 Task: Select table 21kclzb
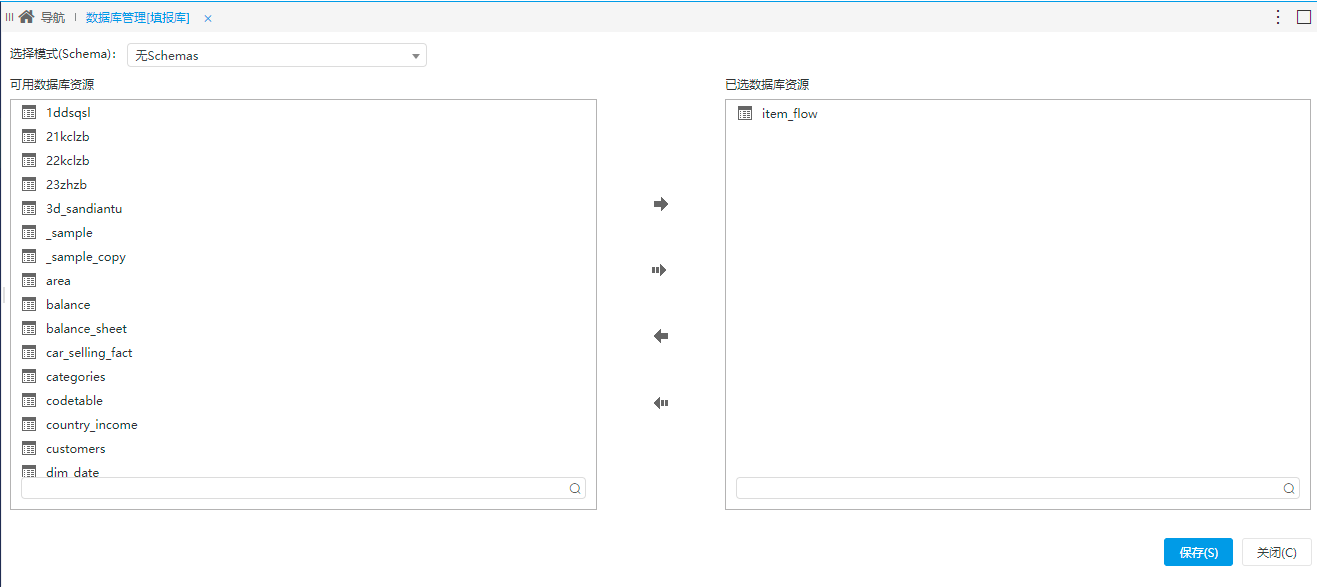click(x=68, y=137)
